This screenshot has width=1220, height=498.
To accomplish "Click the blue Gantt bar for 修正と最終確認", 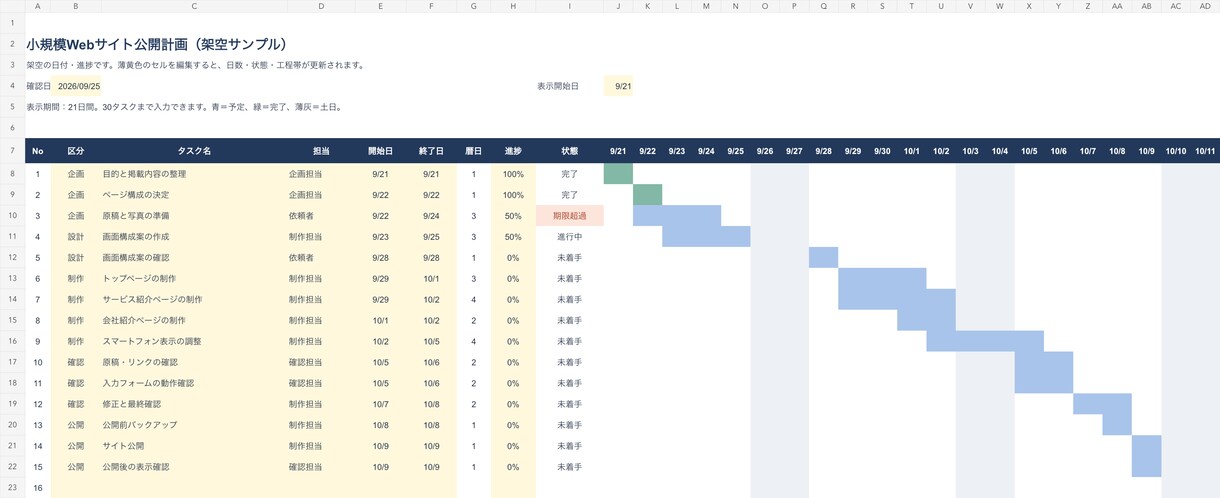I will (1102, 404).
